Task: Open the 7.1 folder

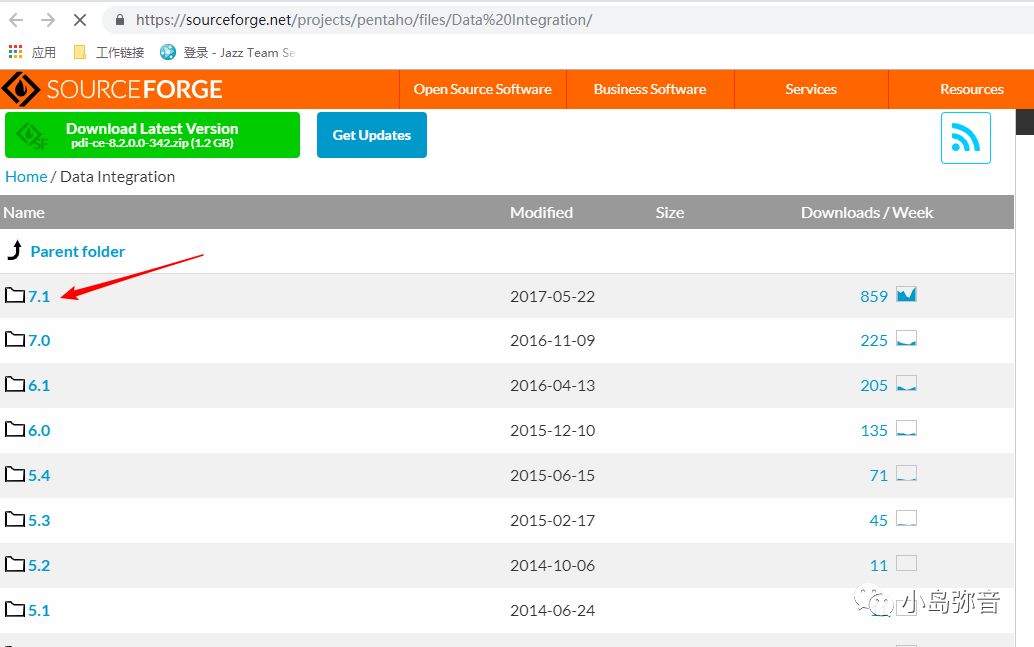Action: pos(39,296)
